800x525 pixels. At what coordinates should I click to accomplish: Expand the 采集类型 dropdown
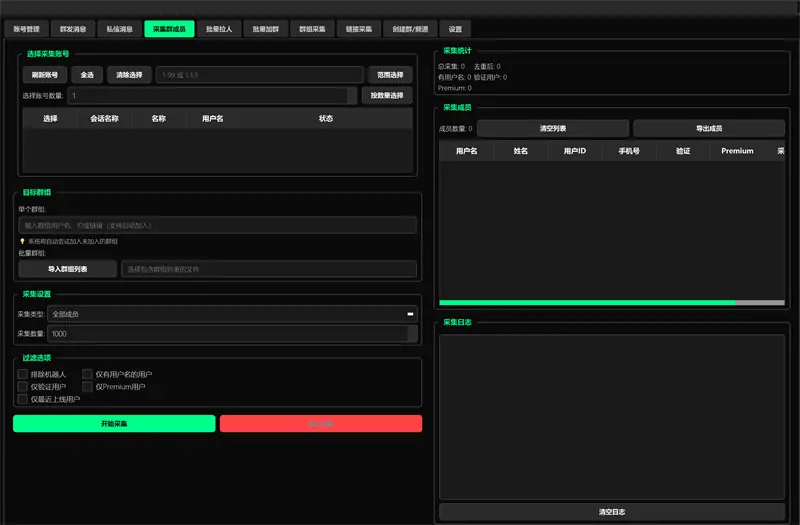pyautogui.click(x=232, y=314)
